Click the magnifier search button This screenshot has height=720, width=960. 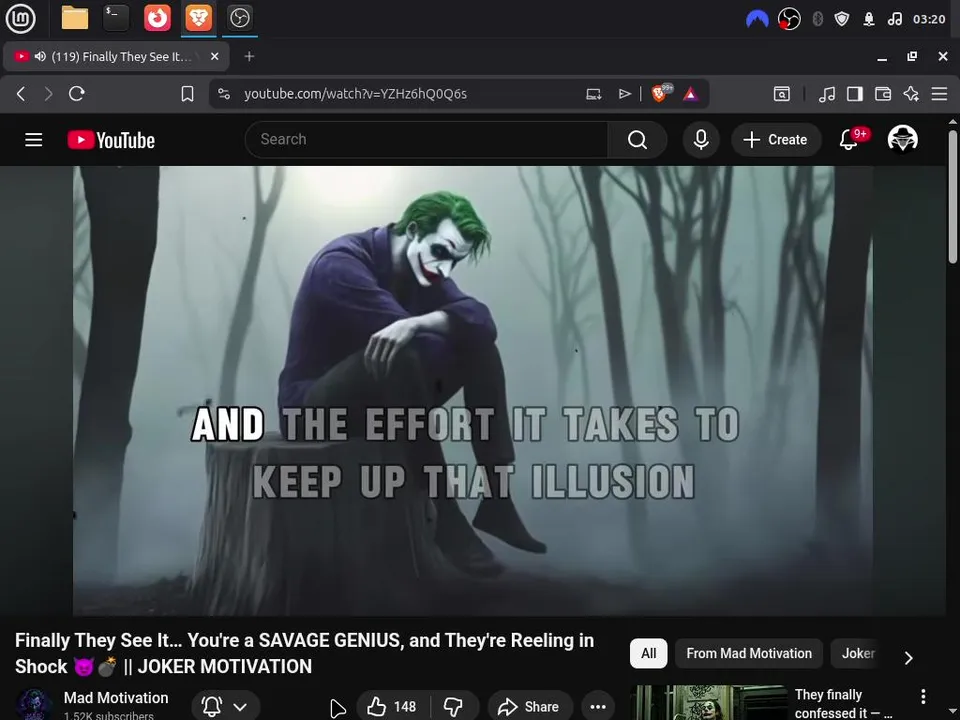pos(637,140)
